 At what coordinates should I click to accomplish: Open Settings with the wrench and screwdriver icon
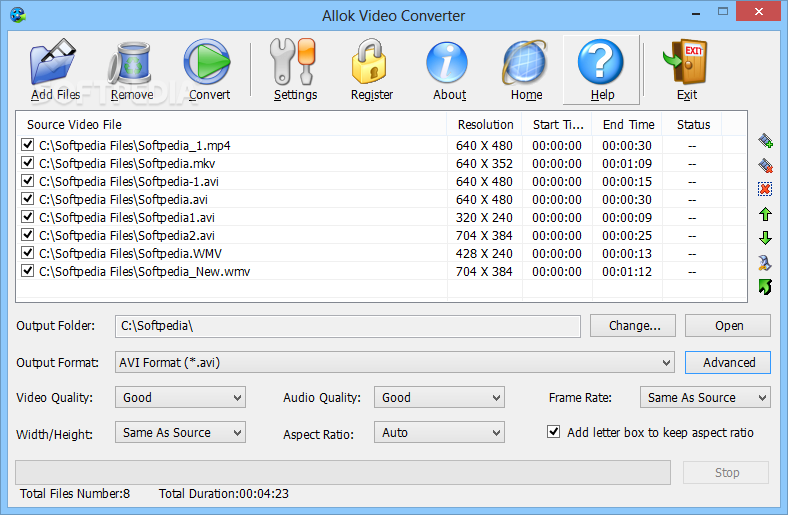[x=294, y=62]
